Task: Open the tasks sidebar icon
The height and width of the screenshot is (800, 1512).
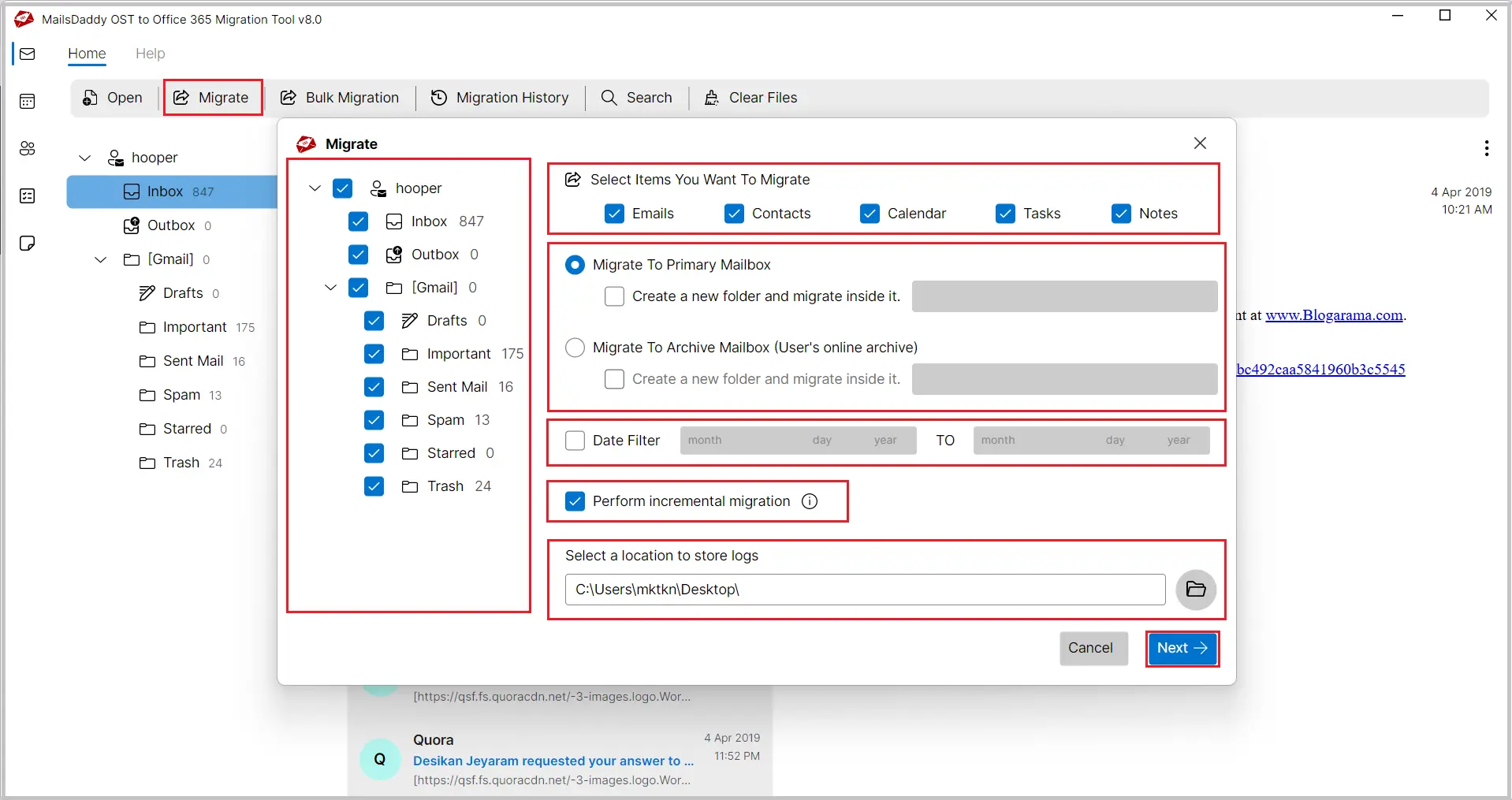Action: click(28, 195)
